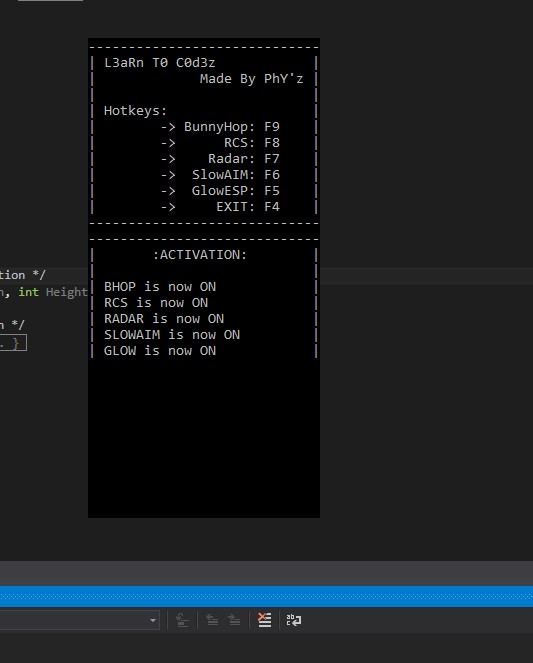Viewport: 533px width, 663px height.
Task: Click console line RCS is now ON
Action: point(156,303)
